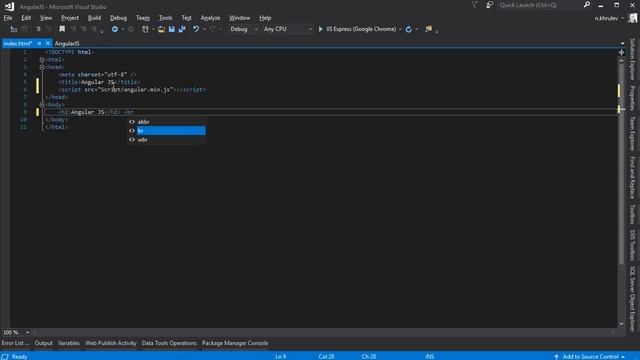
Task: Click the account avatar picture
Action: (x=633, y=18)
